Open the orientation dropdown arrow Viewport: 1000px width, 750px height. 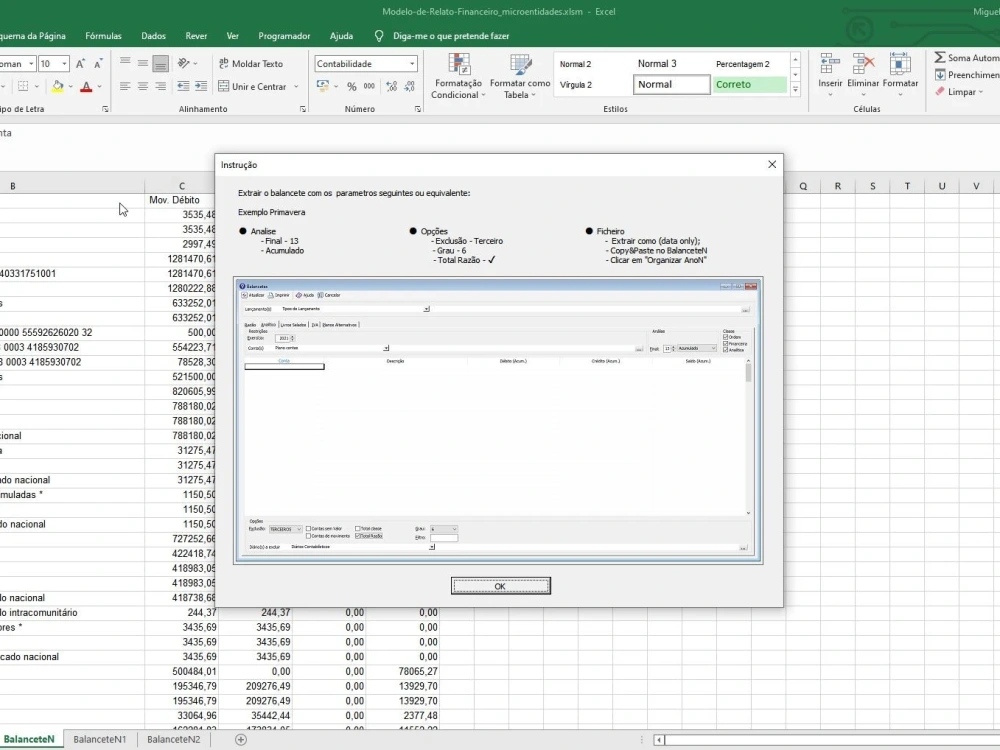coord(195,64)
